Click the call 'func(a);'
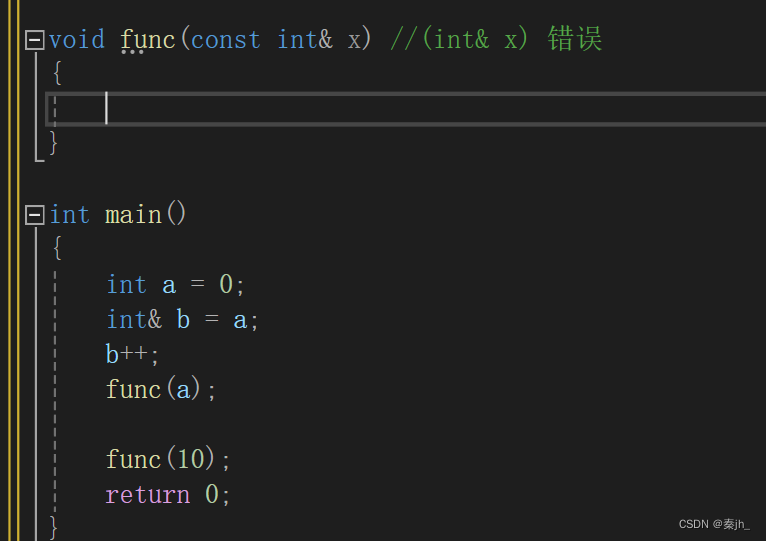Screen dimensions: 766x541 (160, 390)
